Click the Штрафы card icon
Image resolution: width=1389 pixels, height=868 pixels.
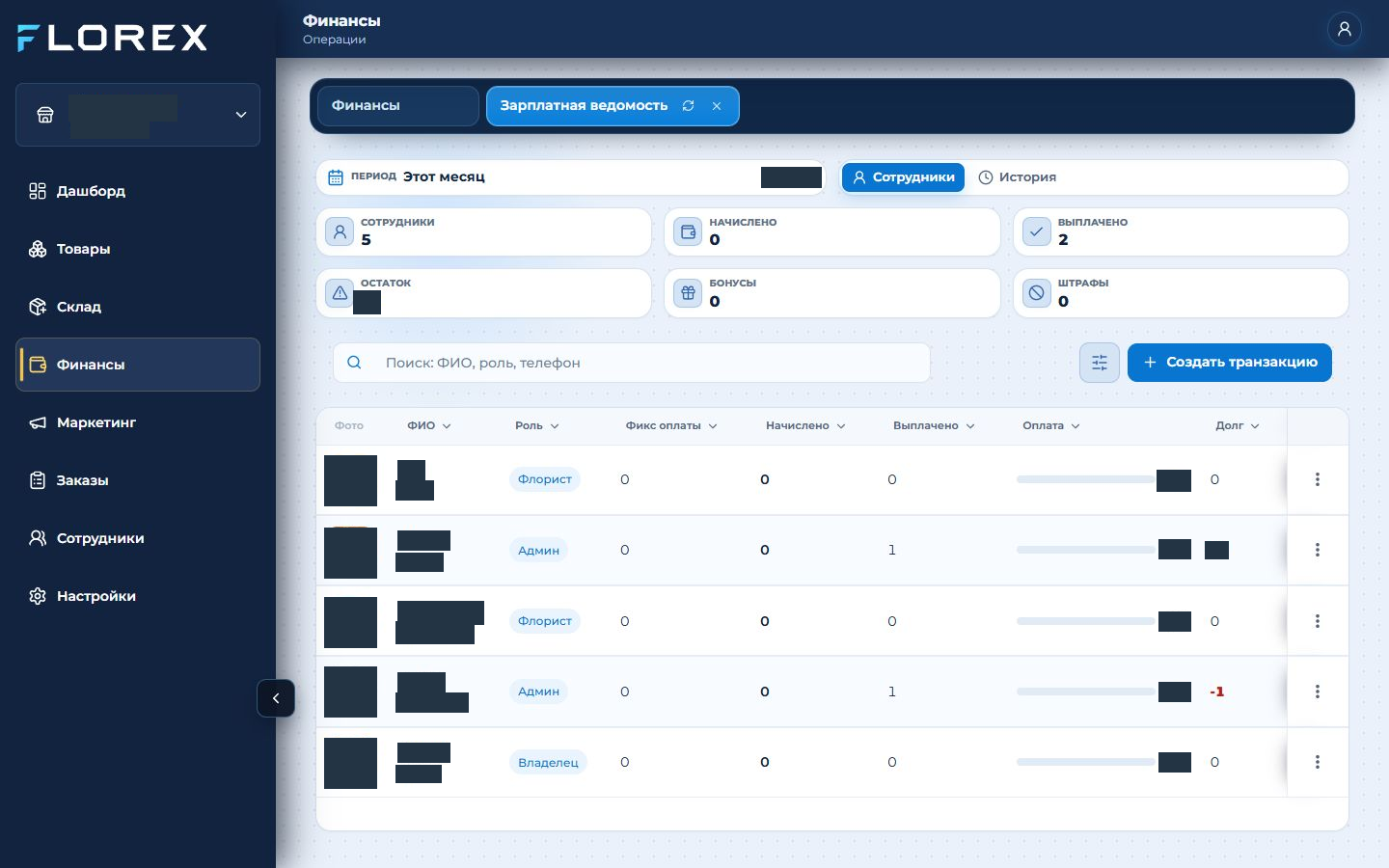click(x=1037, y=292)
